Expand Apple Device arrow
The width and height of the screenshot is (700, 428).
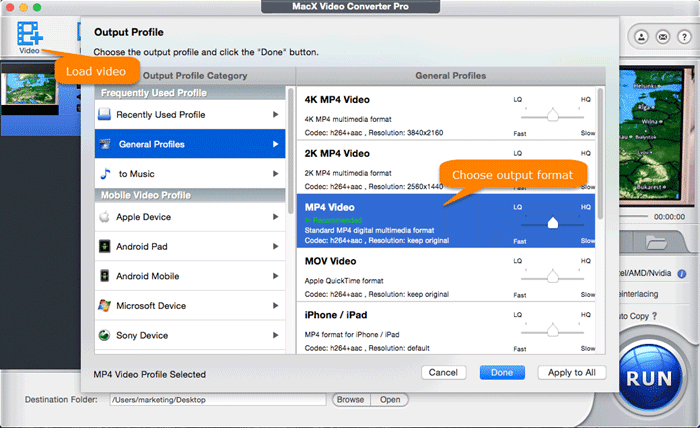click(x=275, y=216)
